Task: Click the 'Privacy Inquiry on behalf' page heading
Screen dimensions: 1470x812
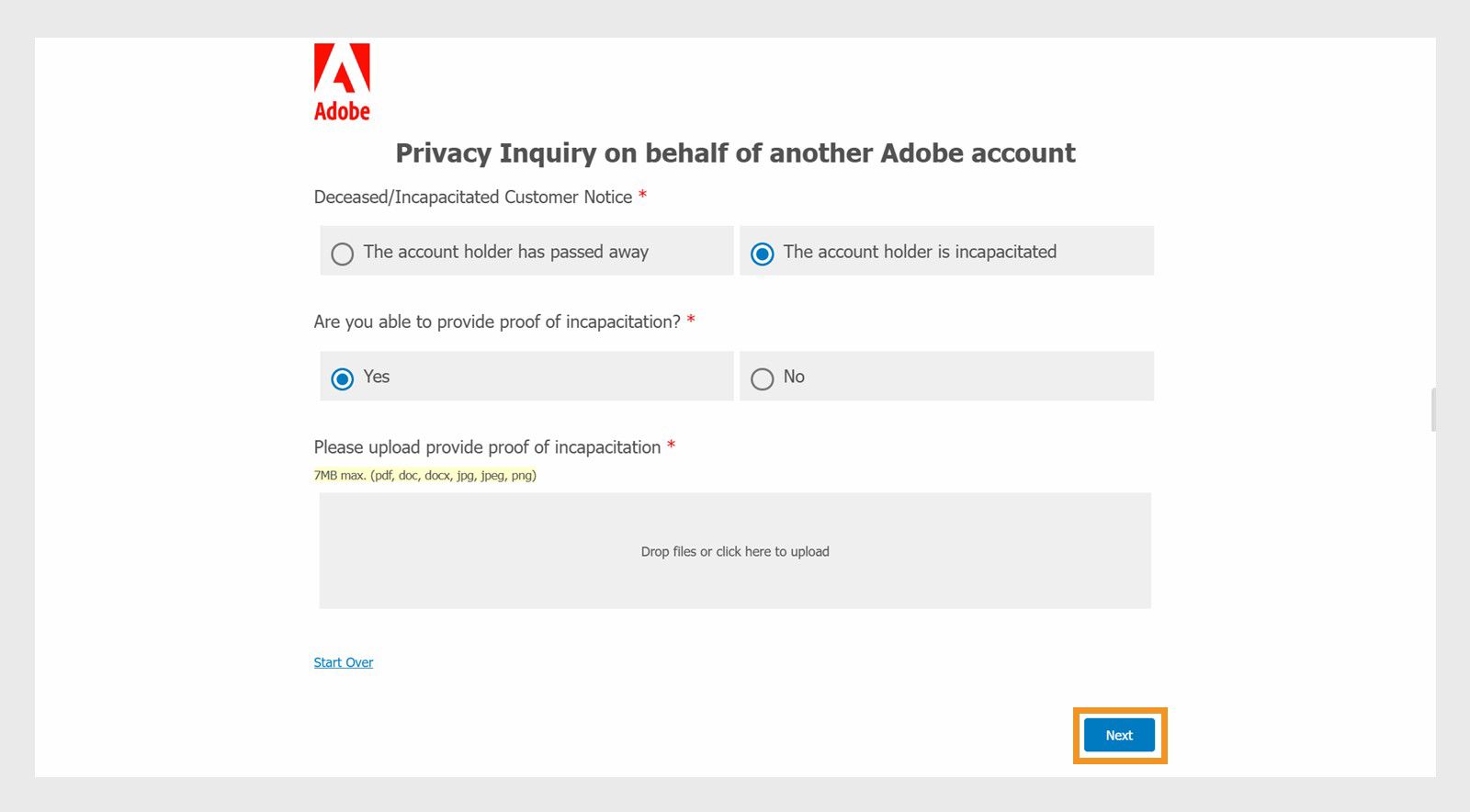Action: (735, 152)
